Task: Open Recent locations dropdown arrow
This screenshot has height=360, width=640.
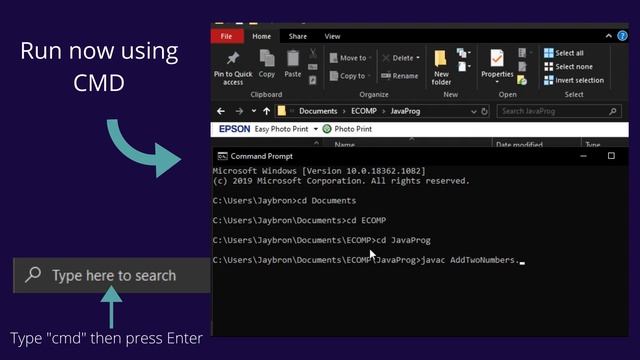Action: coord(253,111)
